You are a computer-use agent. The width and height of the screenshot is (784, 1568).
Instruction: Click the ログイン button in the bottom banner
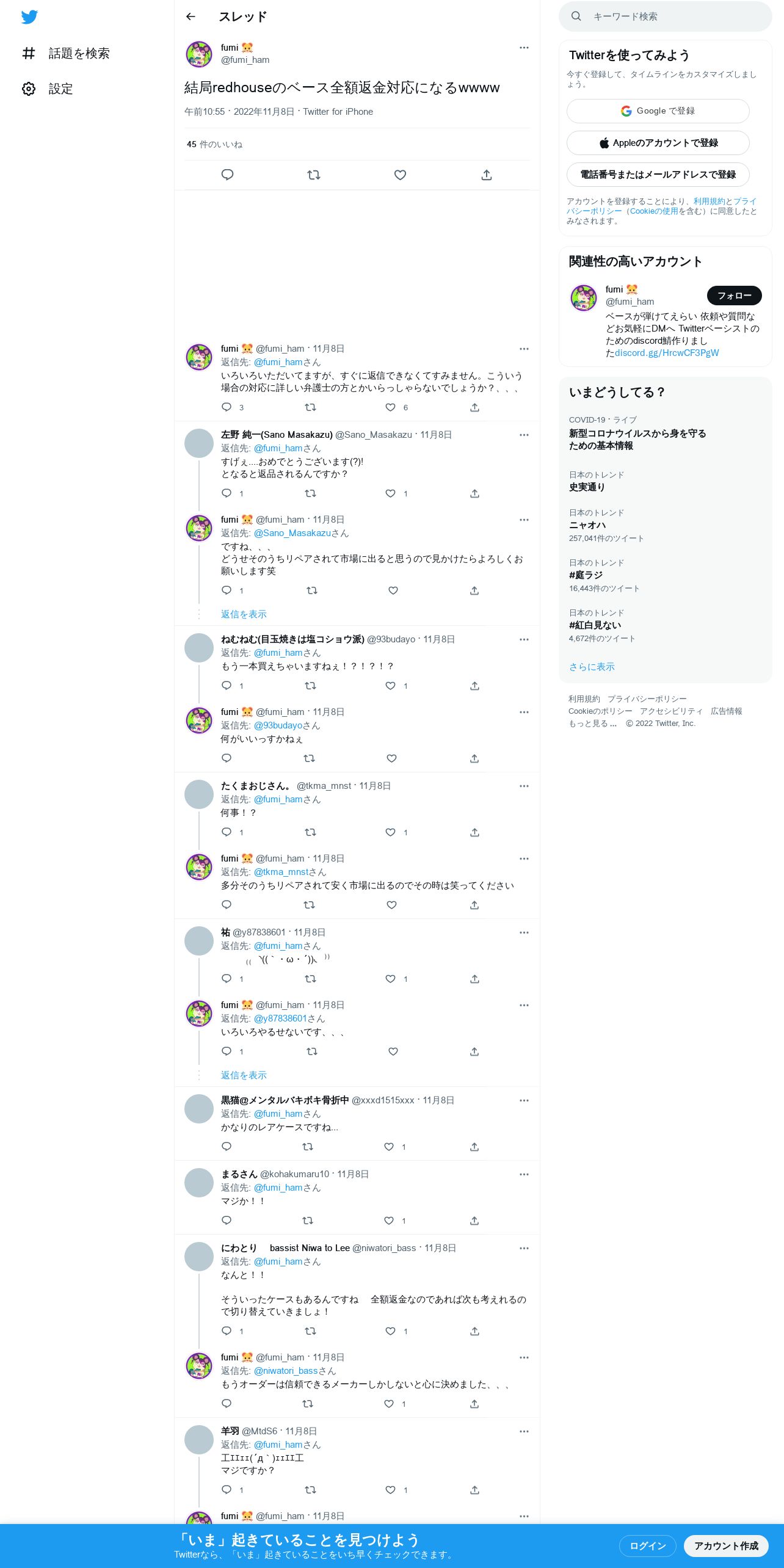tap(648, 1546)
